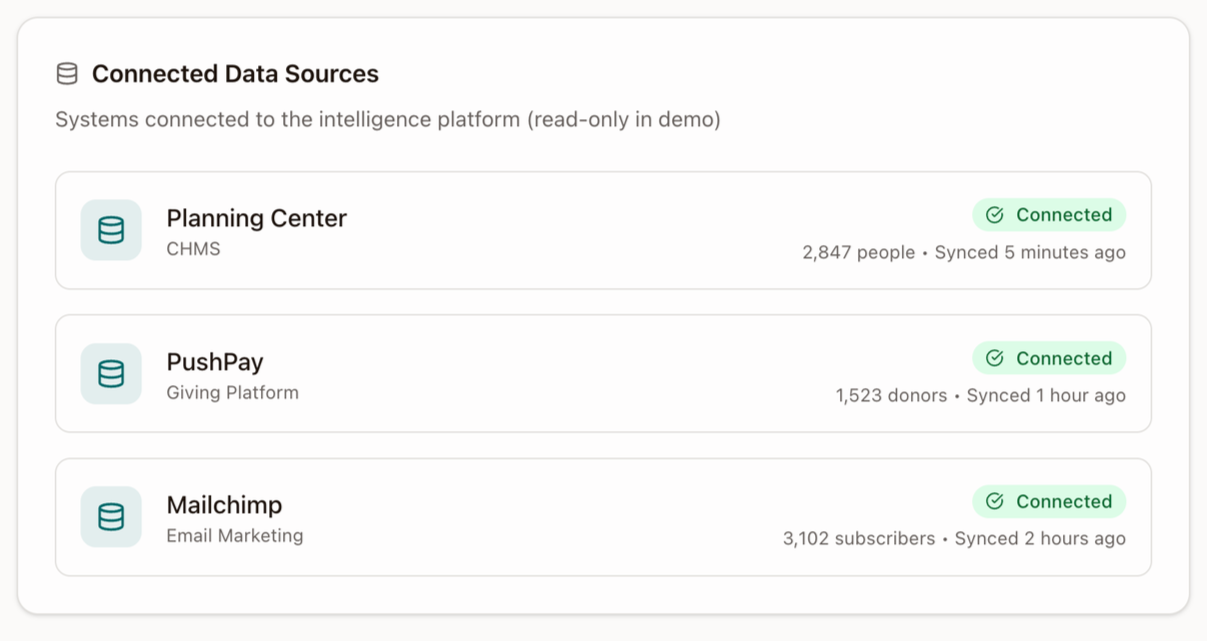Image resolution: width=1207 pixels, height=641 pixels.
Task: Click the Connected Data Sources header database icon
Action: 67,74
